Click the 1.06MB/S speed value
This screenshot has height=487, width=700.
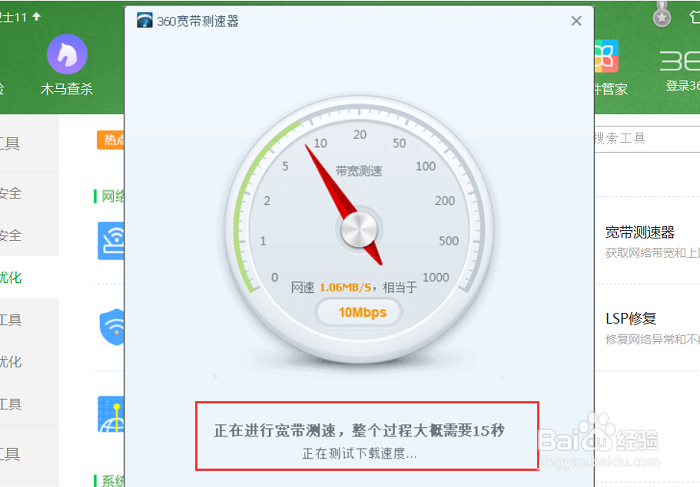pos(345,287)
